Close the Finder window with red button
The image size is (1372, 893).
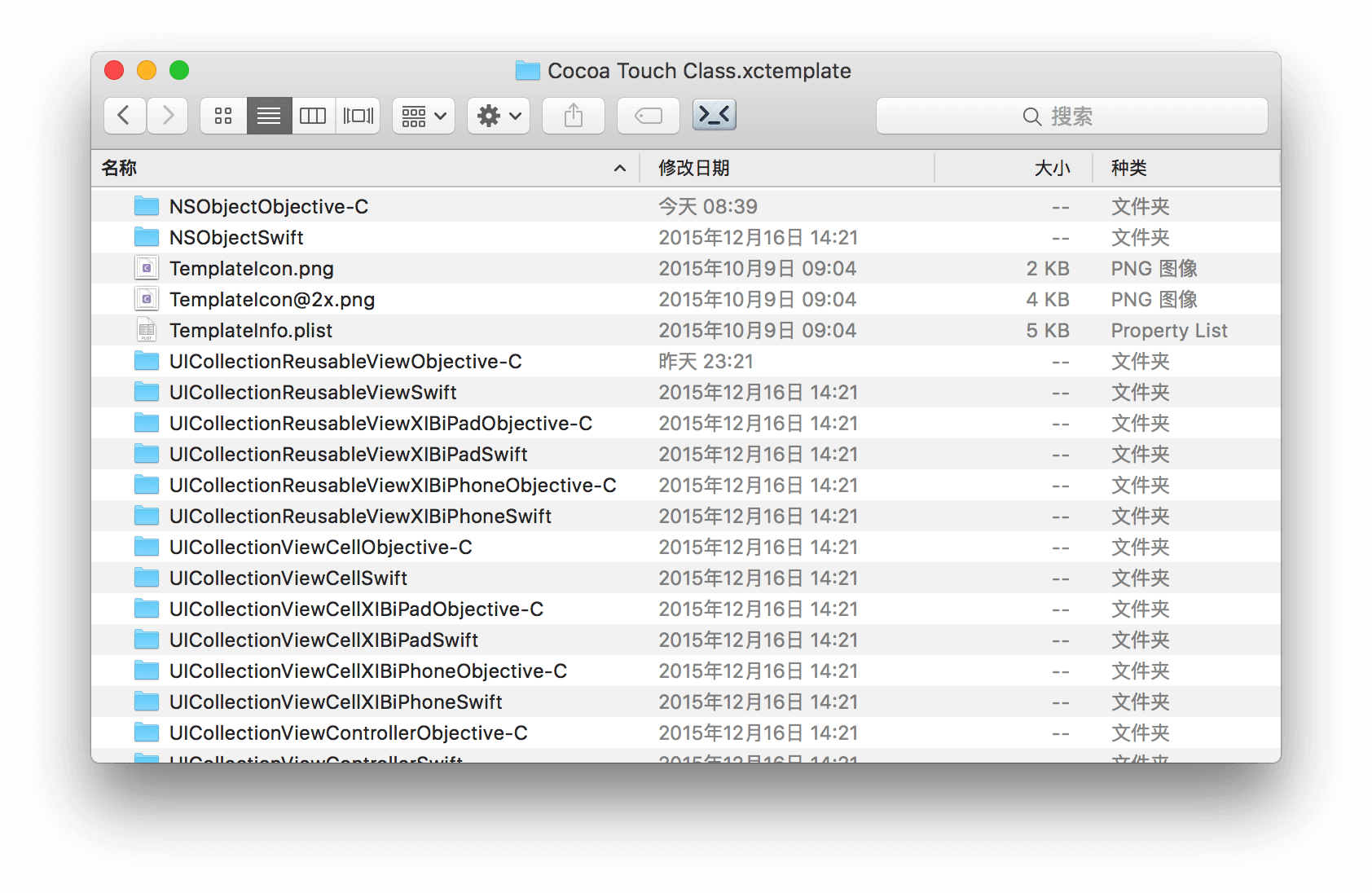pos(114,71)
